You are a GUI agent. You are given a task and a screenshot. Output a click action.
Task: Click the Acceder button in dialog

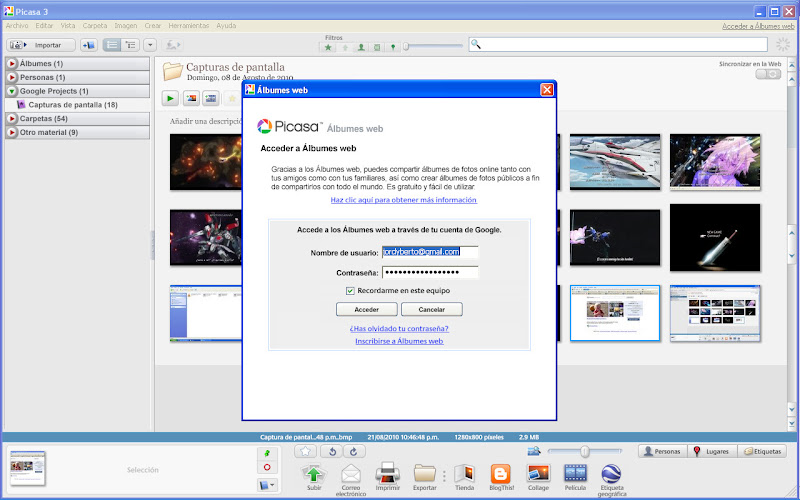(x=366, y=310)
